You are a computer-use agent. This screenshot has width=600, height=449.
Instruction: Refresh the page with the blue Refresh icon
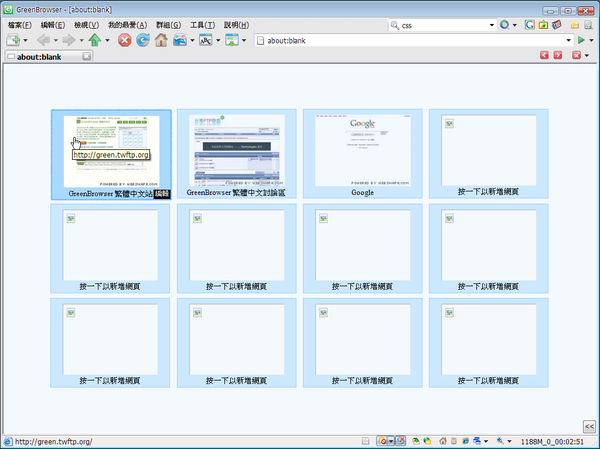click(143, 40)
